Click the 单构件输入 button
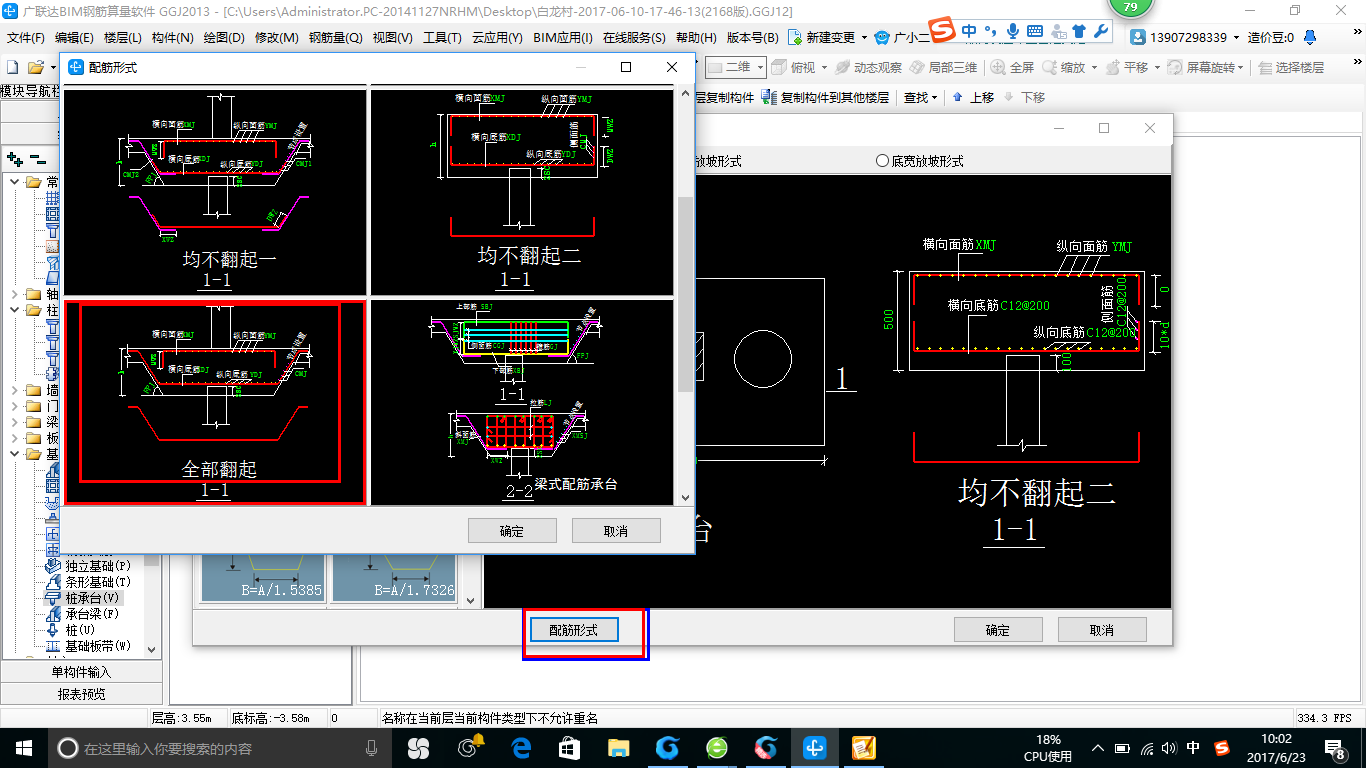 81,672
